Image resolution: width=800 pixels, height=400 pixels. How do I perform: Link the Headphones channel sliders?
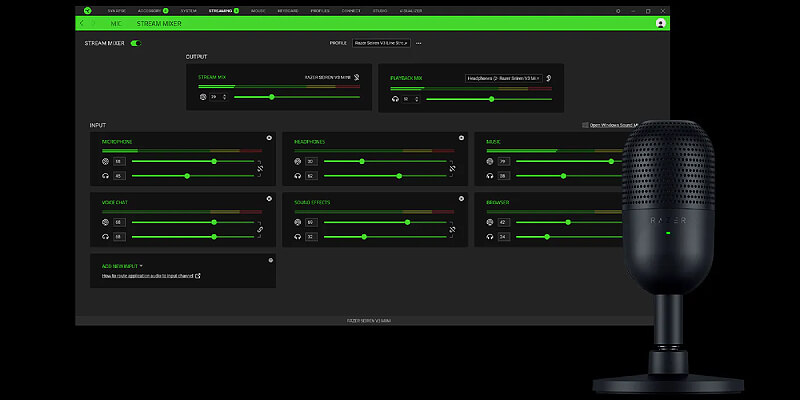point(452,168)
